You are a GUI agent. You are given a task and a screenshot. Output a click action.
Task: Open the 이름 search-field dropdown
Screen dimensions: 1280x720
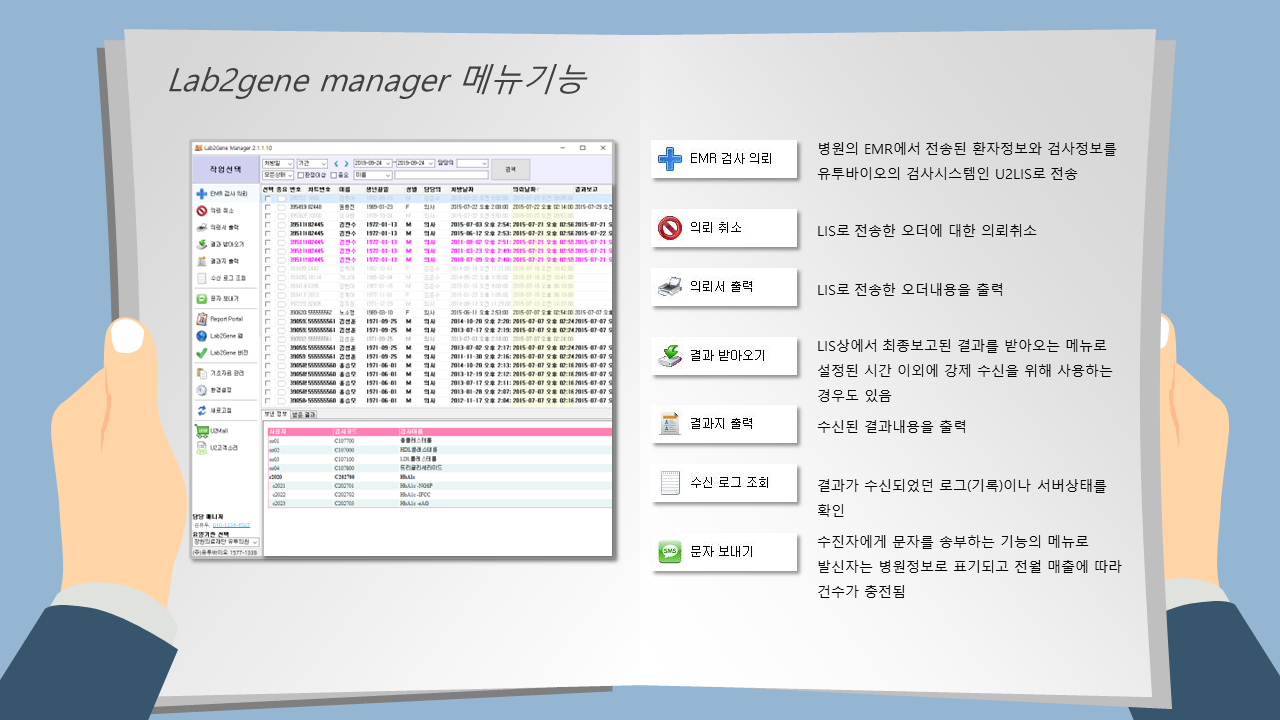373,174
